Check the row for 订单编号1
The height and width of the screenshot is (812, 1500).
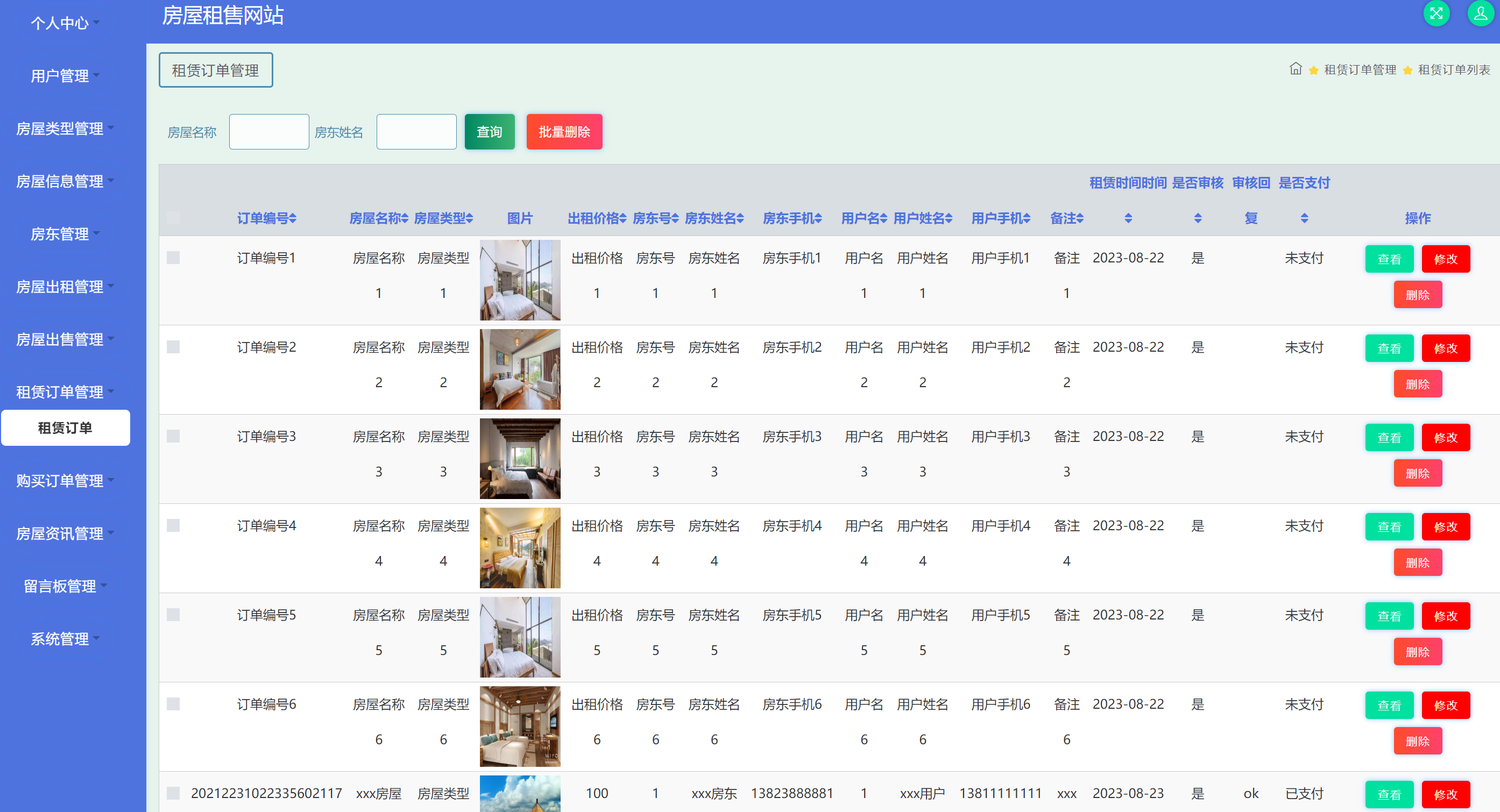(x=173, y=257)
